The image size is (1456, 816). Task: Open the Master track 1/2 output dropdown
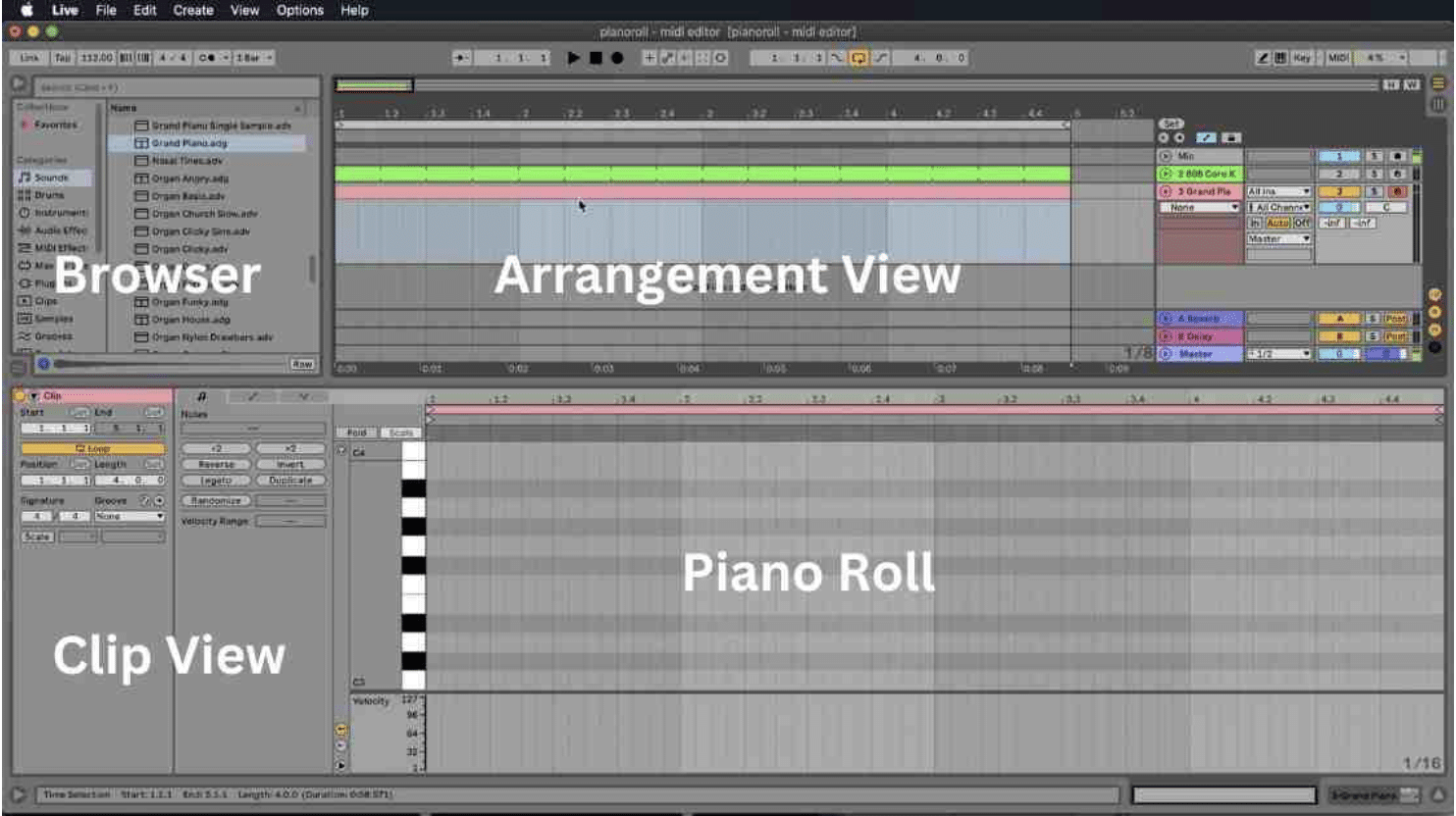[1278, 353]
